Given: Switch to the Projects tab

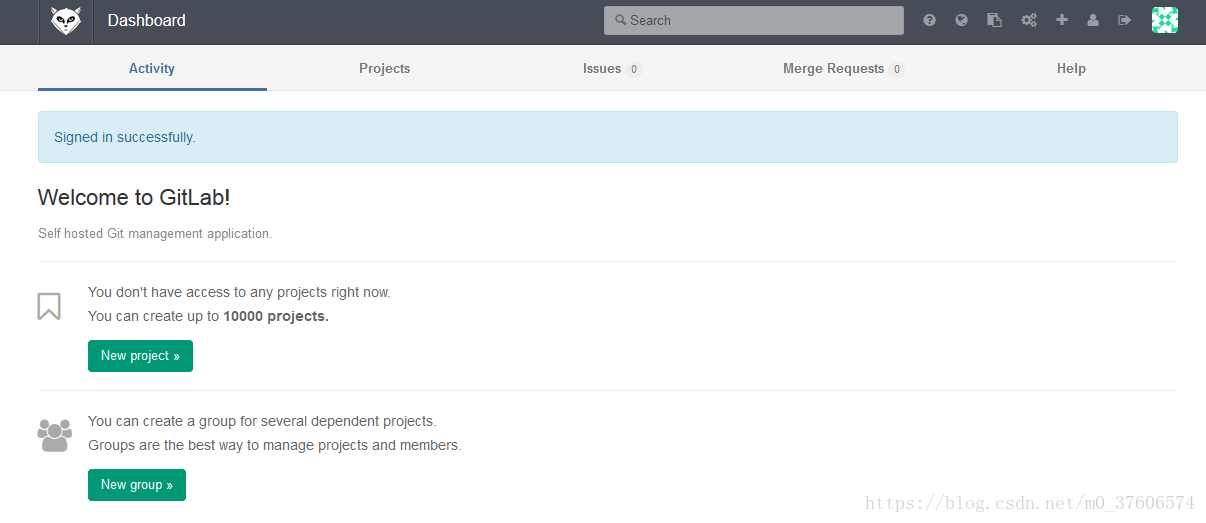Looking at the screenshot, I should click(385, 69).
